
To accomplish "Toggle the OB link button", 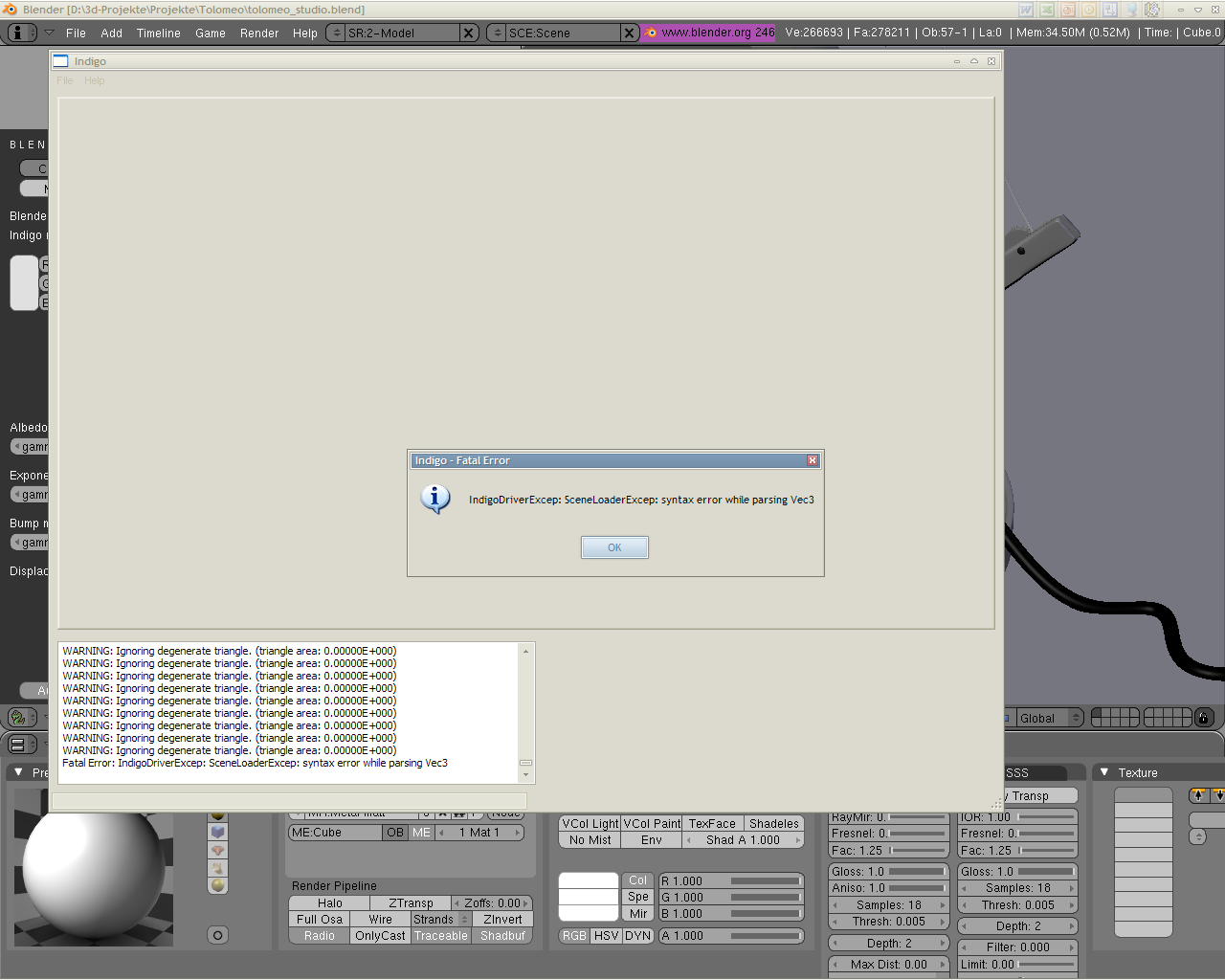I will click(x=395, y=833).
